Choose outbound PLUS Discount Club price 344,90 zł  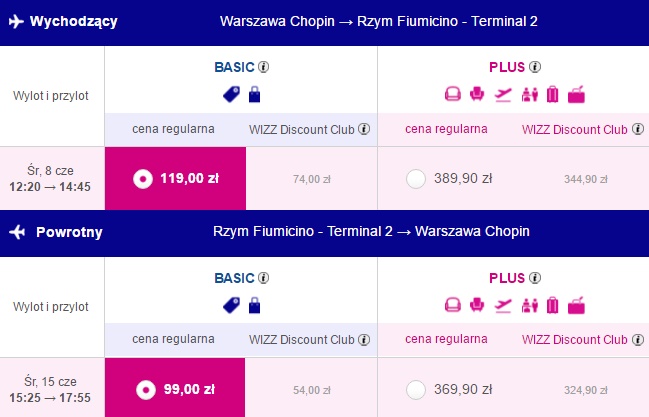tap(586, 179)
